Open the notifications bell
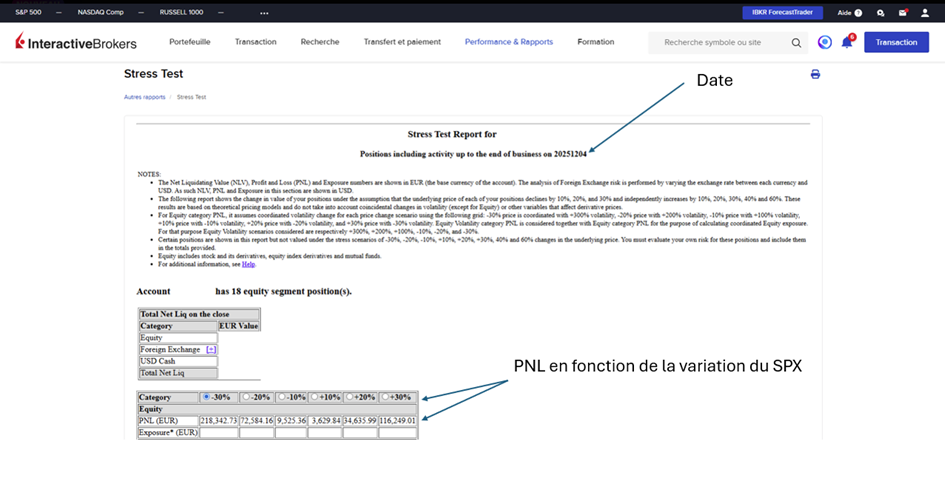Viewport: 945px width, 487px height. [847, 42]
